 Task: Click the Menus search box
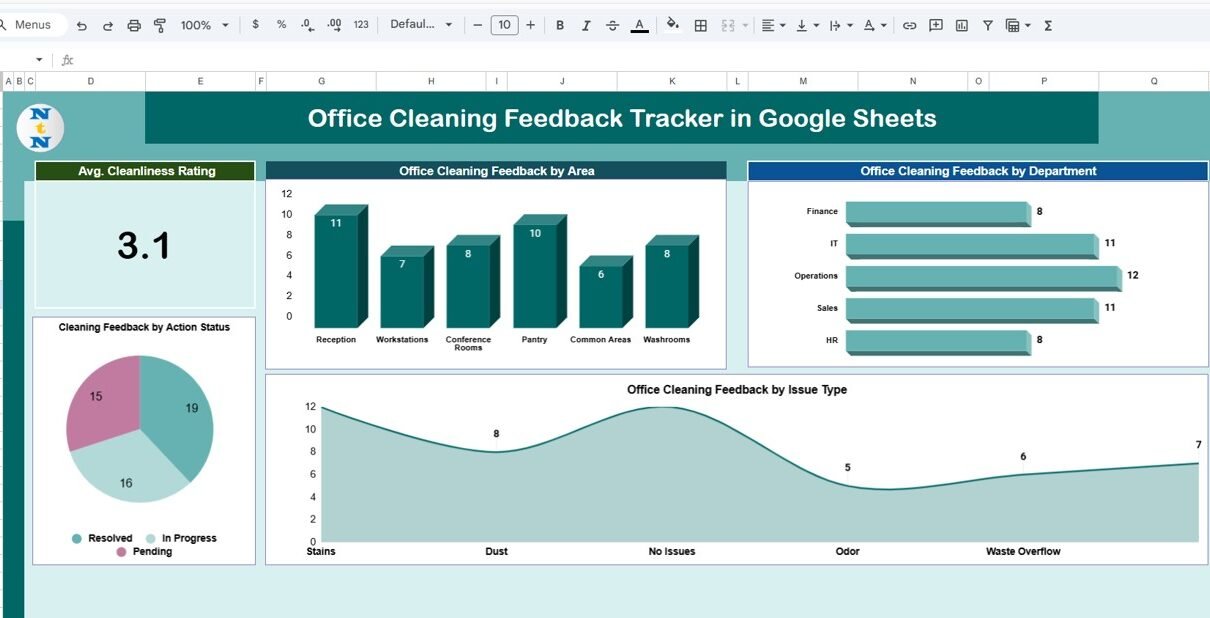point(33,25)
